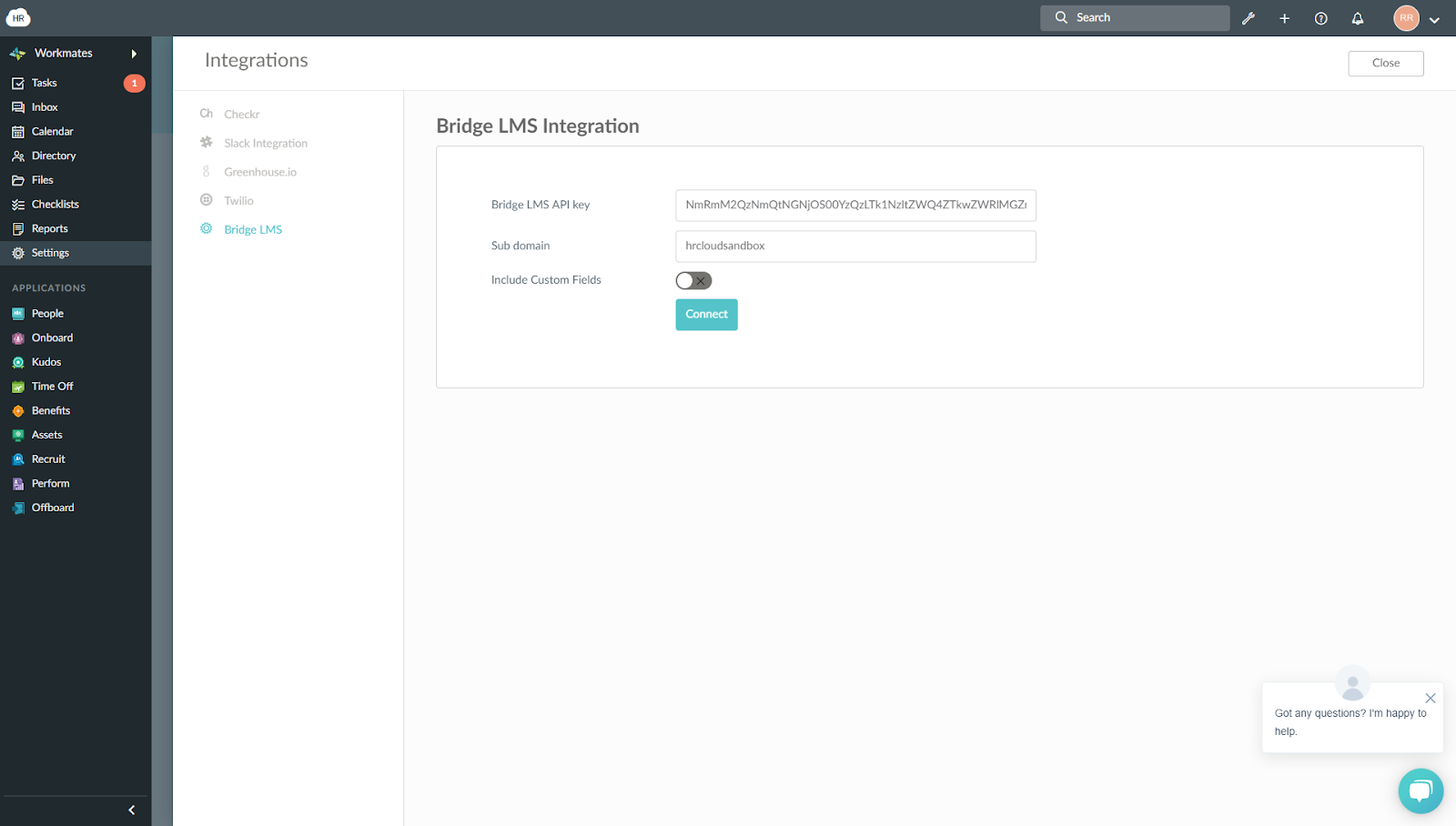The height and width of the screenshot is (826, 1456).
Task: Click the Benefits app icon
Action: (18, 411)
